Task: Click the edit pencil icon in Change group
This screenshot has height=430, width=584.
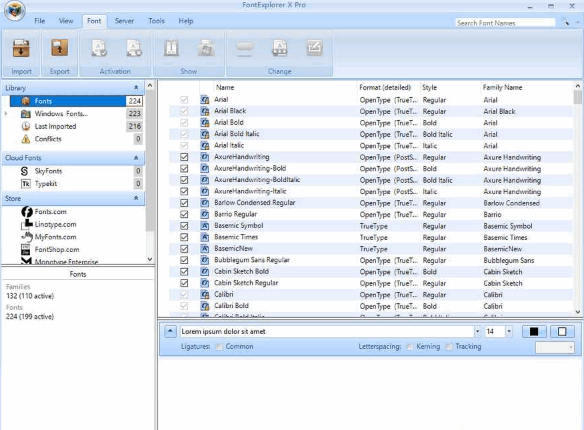Action: click(315, 48)
